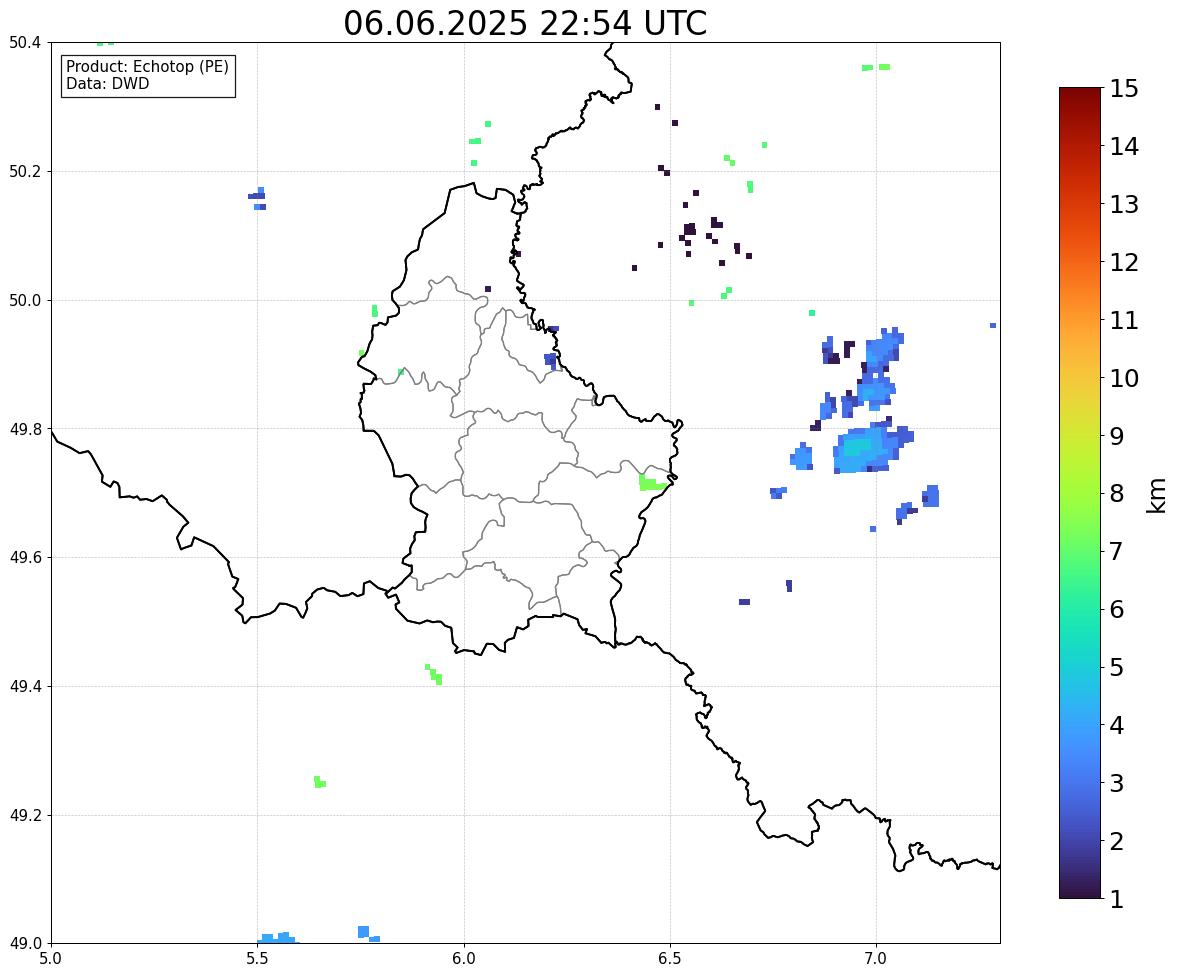The image size is (1178, 976).
Task: Click the colorbar km axis label
Action: click(x=1156, y=495)
